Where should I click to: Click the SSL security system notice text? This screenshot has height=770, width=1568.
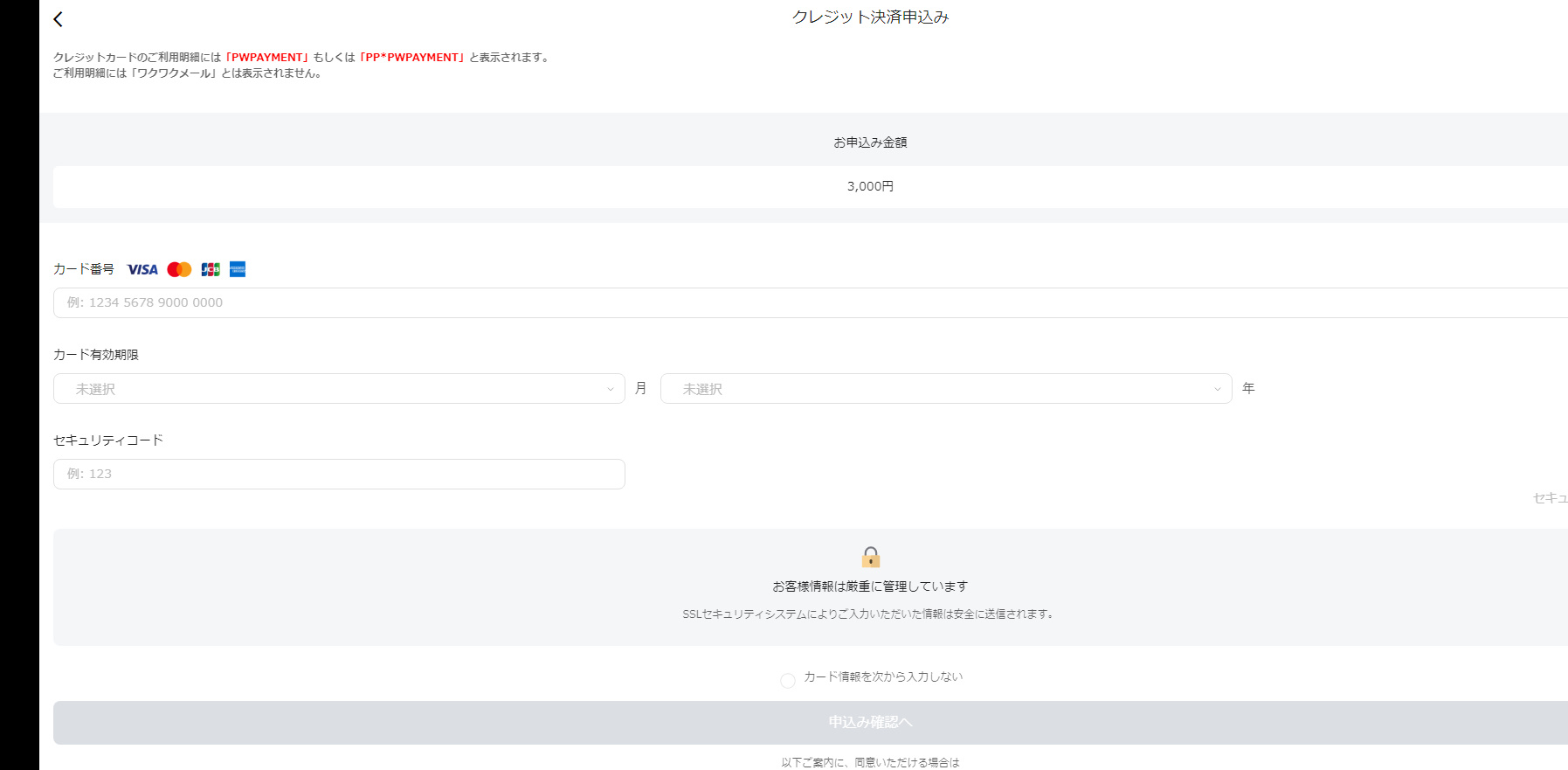[x=868, y=614]
